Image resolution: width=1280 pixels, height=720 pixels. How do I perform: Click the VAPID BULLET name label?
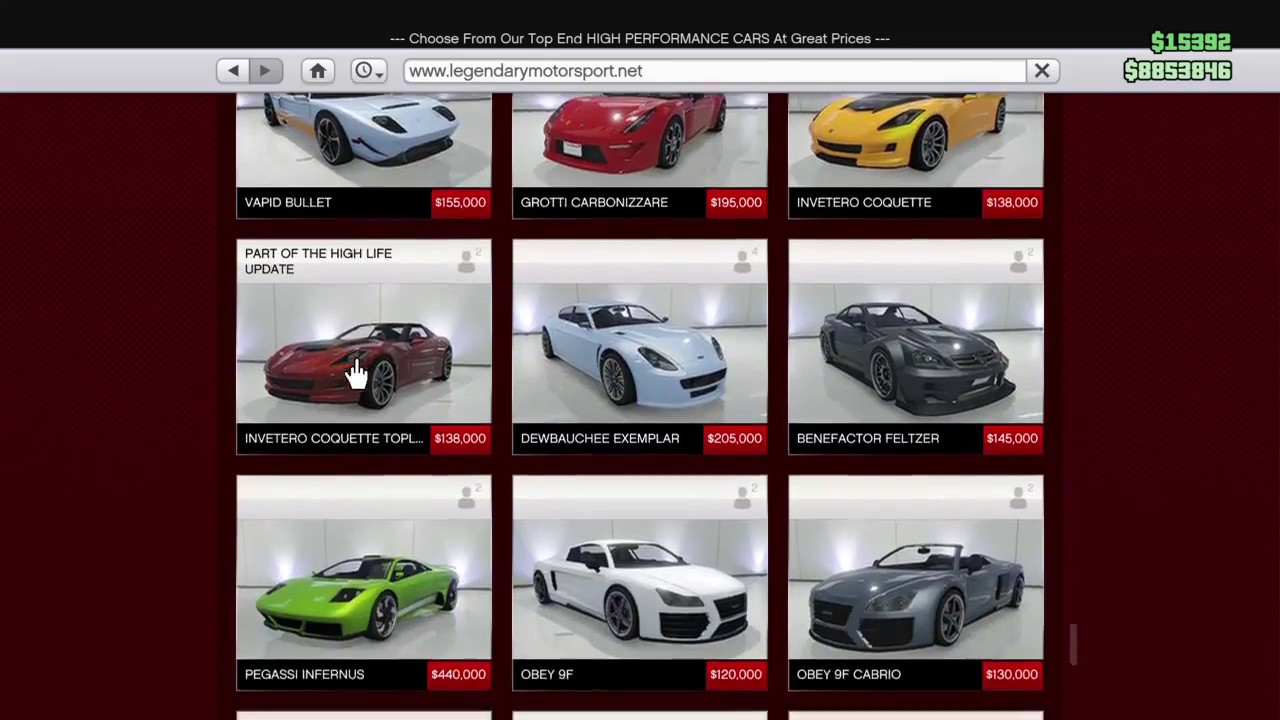click(x=288, y=202)
